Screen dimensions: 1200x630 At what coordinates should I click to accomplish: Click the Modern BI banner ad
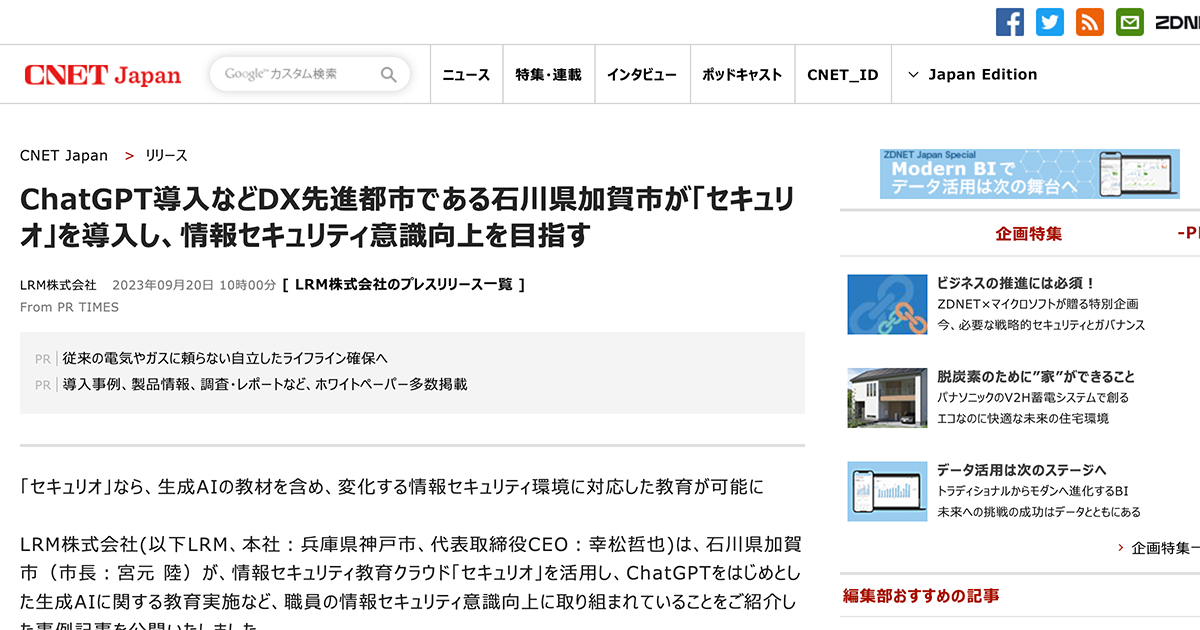(1030, 174)
